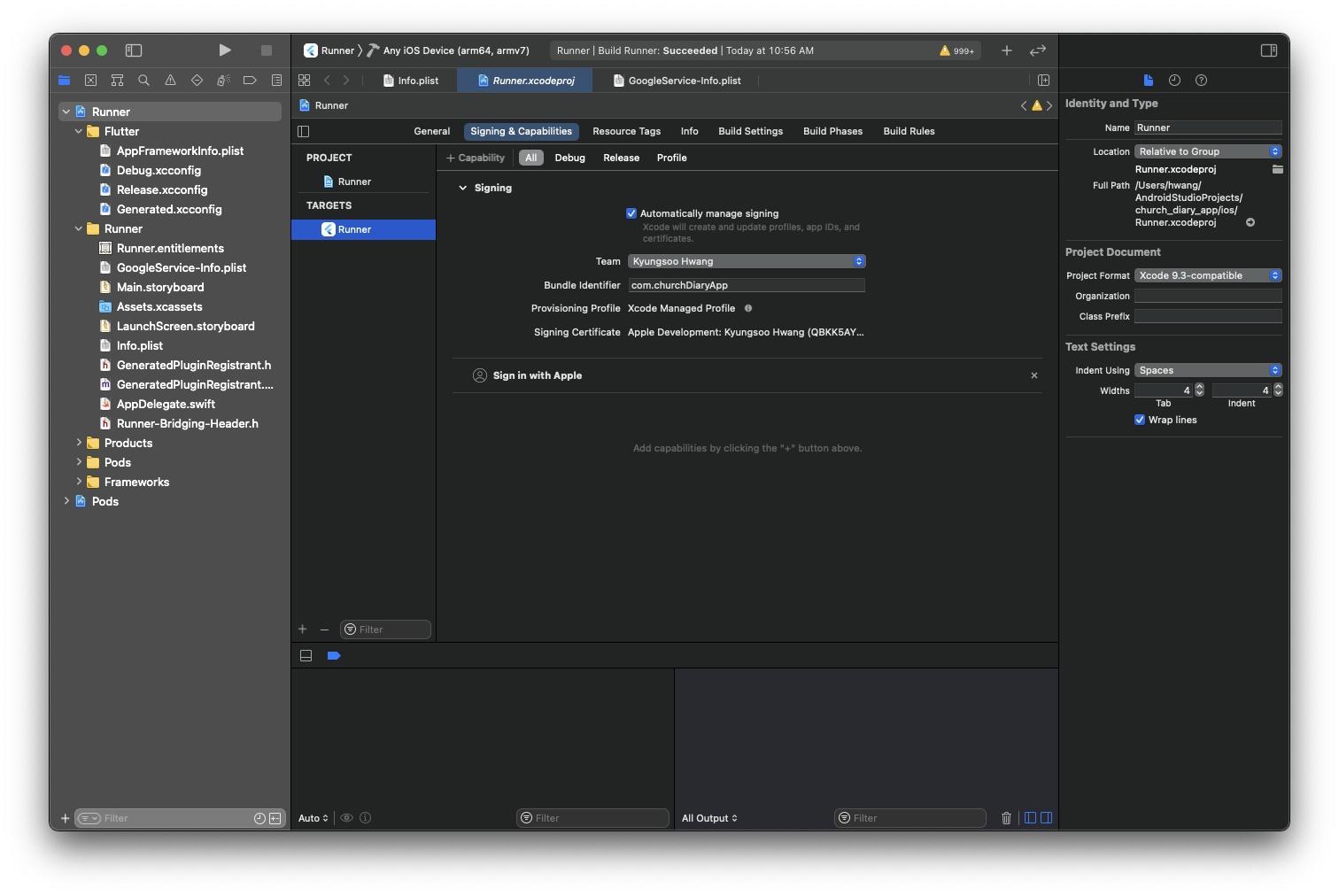Image resolution: width=1339 pixels, height=896 pixels.
Task: Switch to the Info.plist editor tab
Action: pos(411,81)
